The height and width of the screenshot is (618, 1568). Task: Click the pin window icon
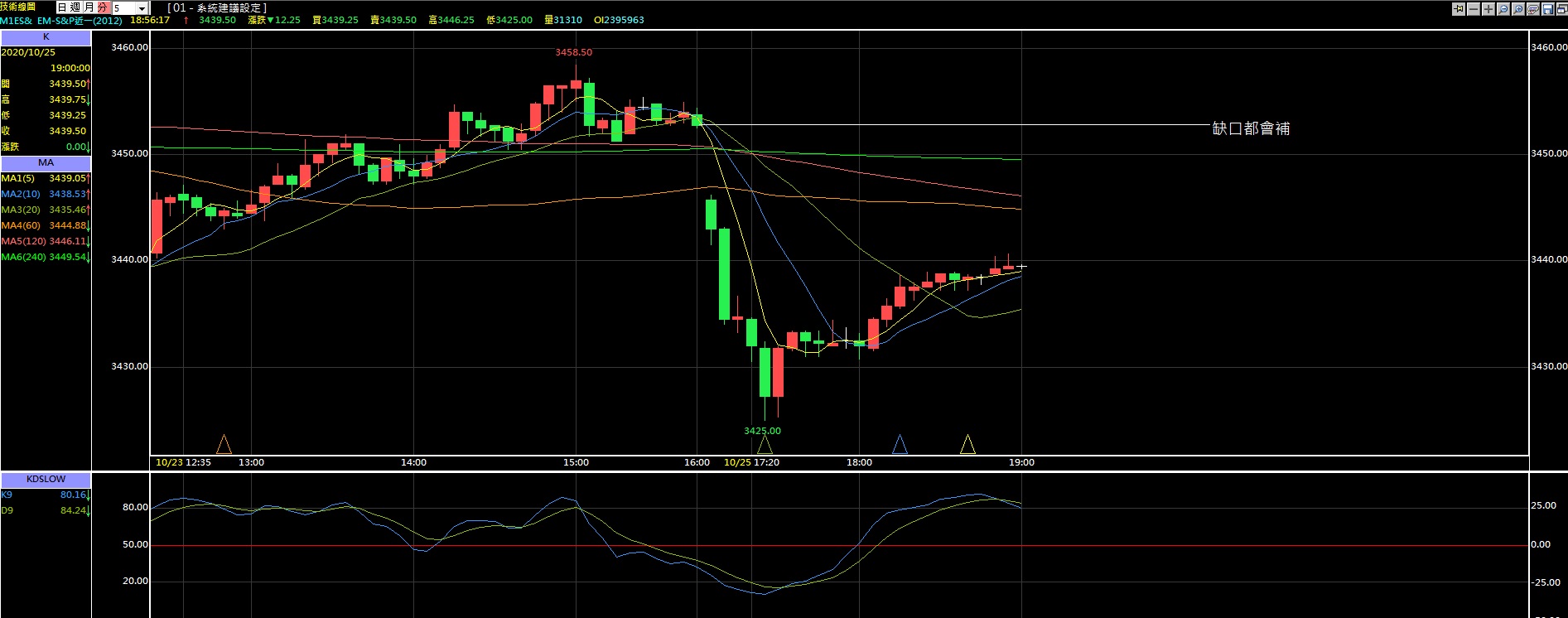coord(1459,9)
